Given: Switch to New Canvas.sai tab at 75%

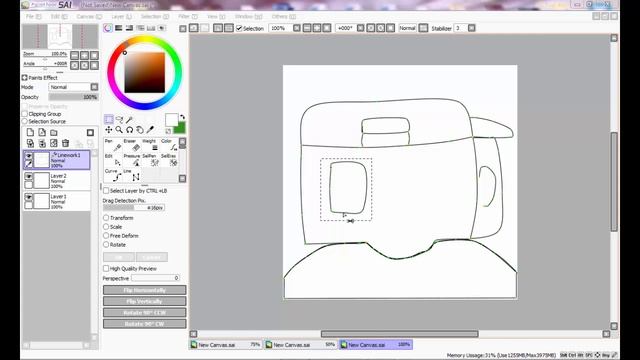Looking at the screenshot, I should coord(226,344).
